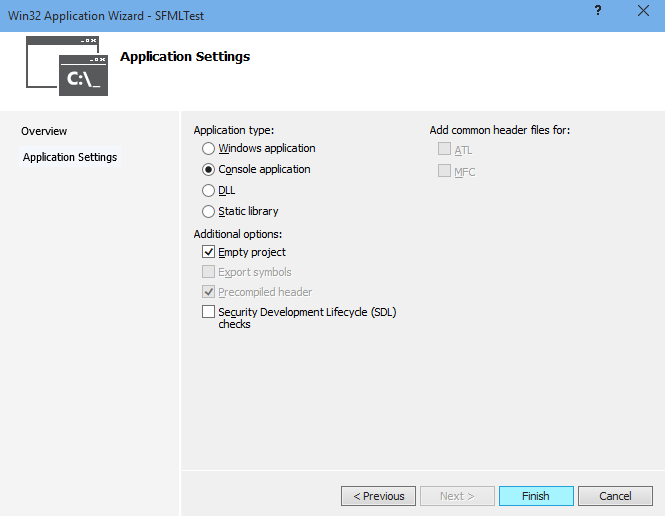Select Console application radio button

coord(208,170)
